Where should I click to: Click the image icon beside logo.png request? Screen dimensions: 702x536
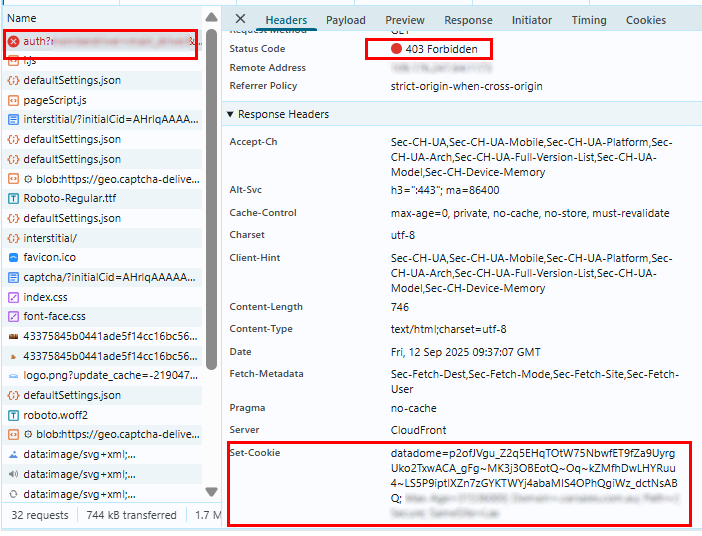coord(14,376)
